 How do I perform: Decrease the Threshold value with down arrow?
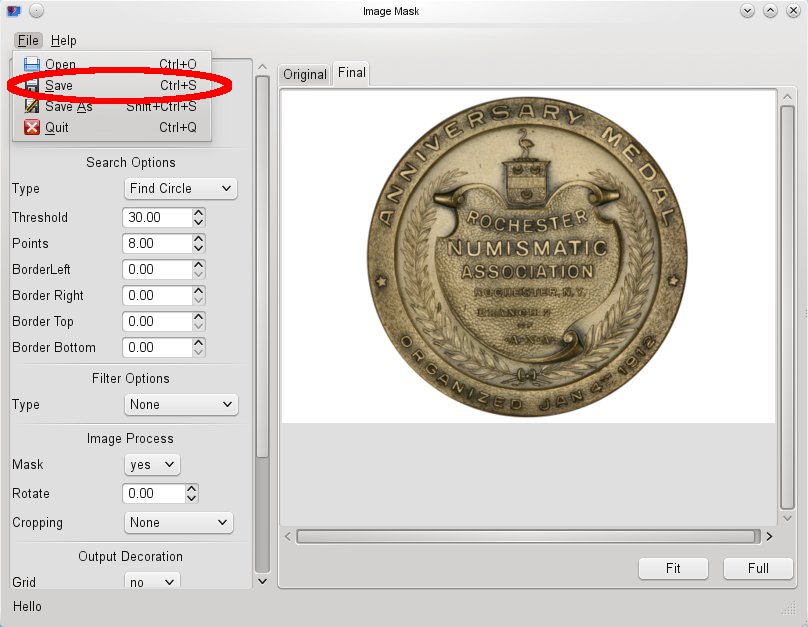click(199, 222)
